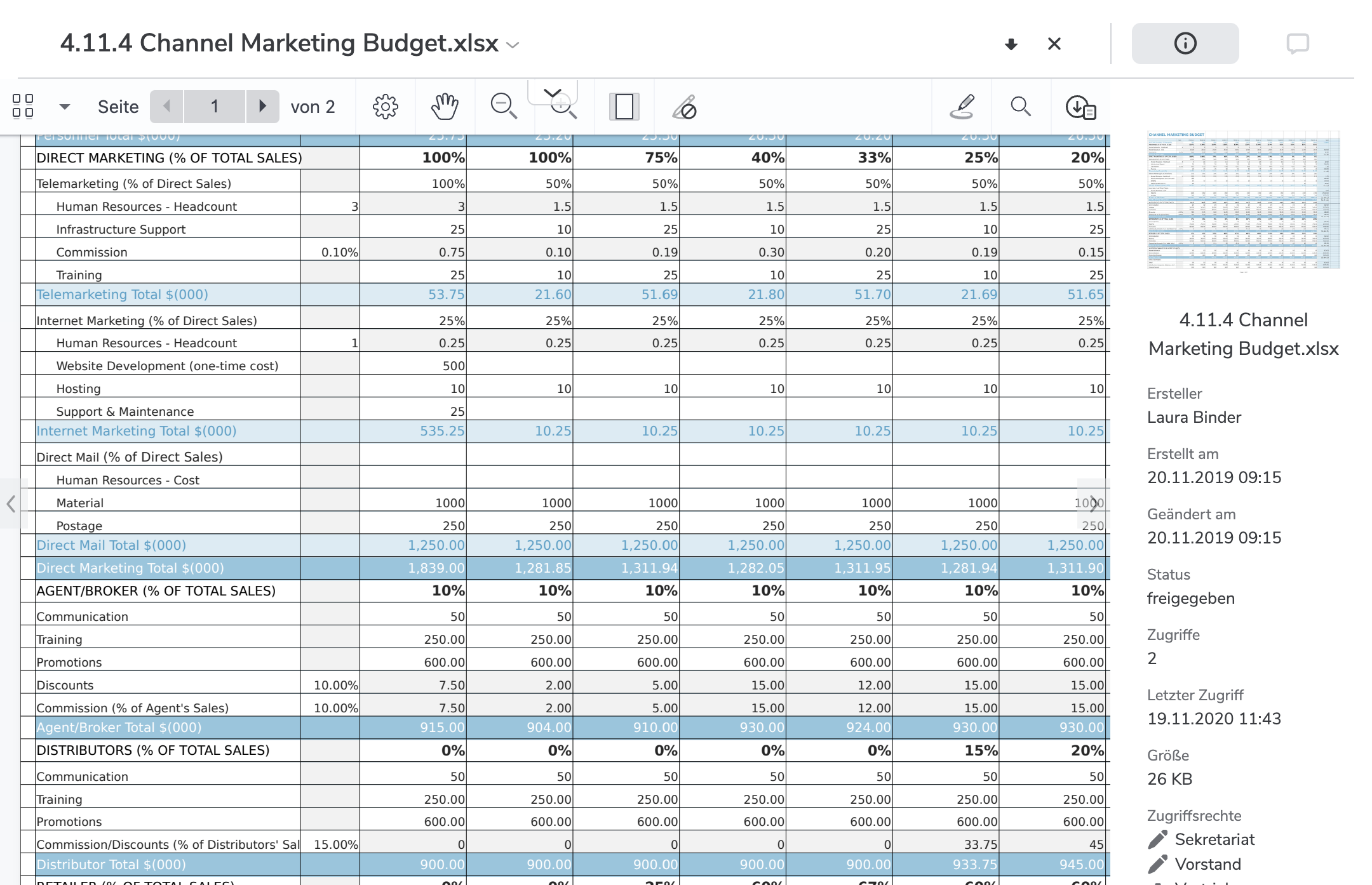Toggle hide annotations pen icon
This screenshot has height=885, width=1372.
[x=684, y=107]
